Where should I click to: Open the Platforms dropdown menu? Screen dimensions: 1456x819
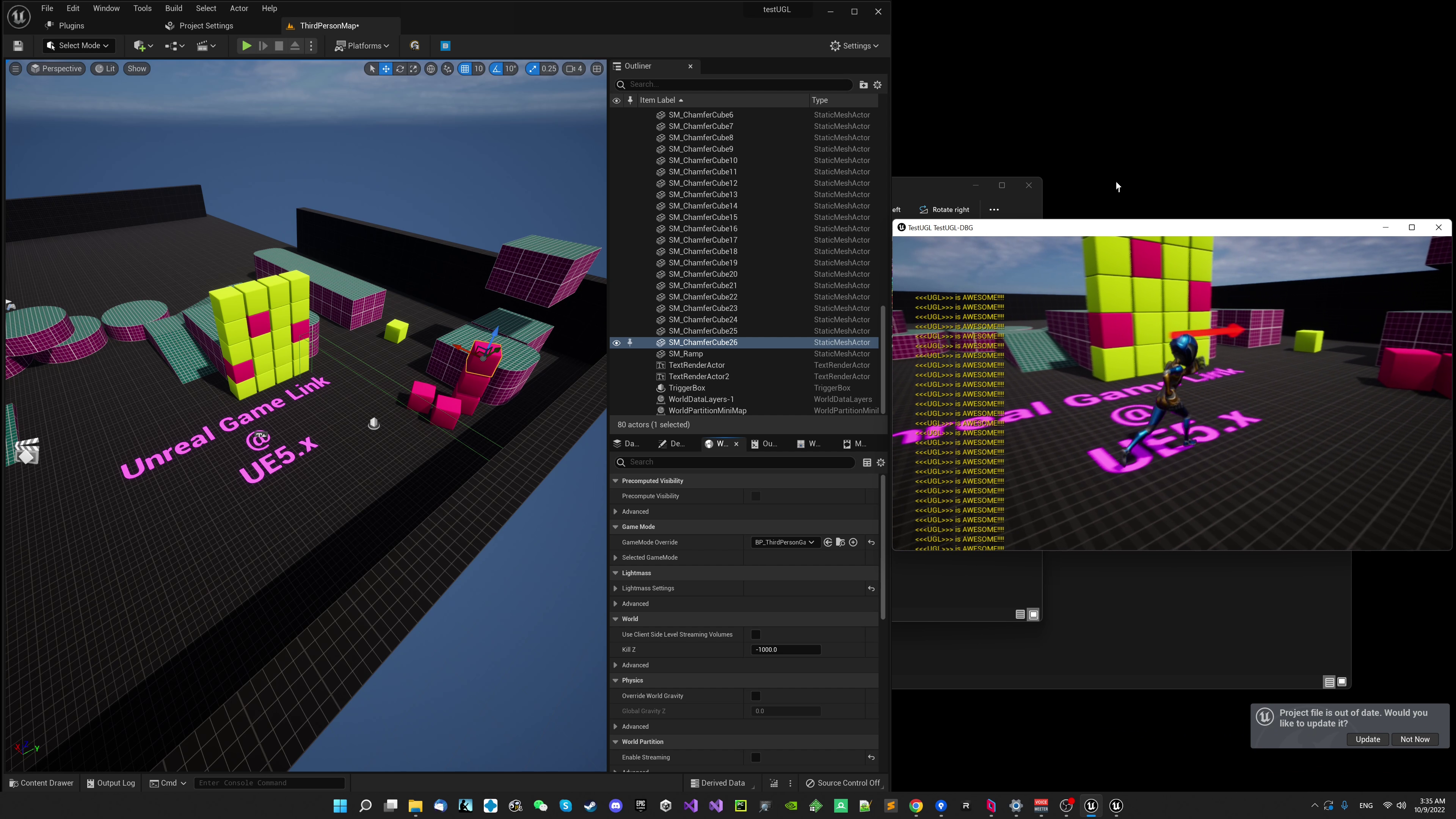point(362,46)
